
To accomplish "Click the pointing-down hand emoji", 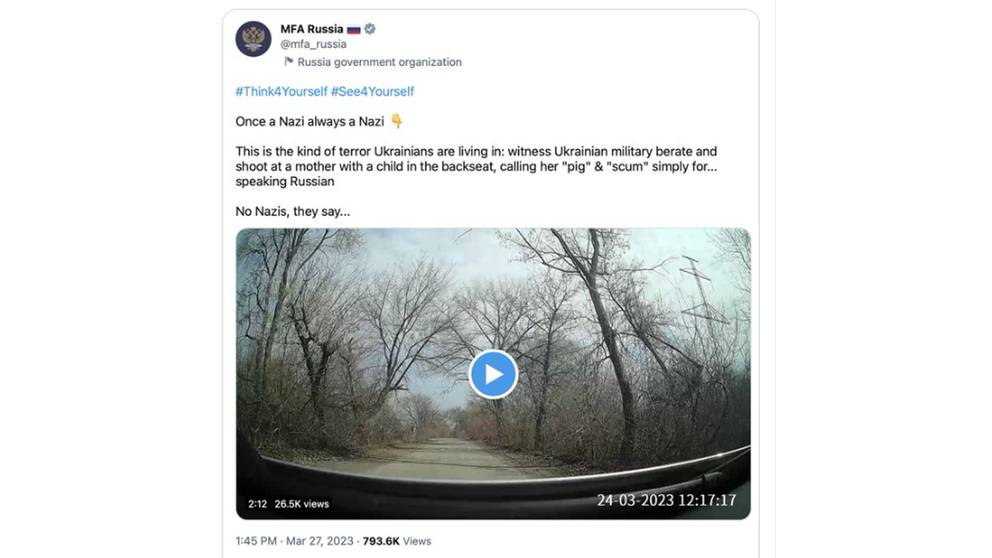I will tap(397, 121).
